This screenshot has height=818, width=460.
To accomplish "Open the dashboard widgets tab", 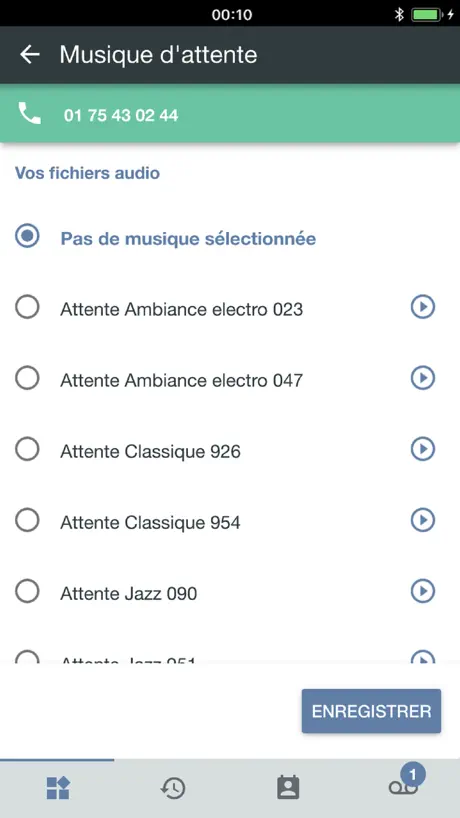I will [x=58, y=788].
